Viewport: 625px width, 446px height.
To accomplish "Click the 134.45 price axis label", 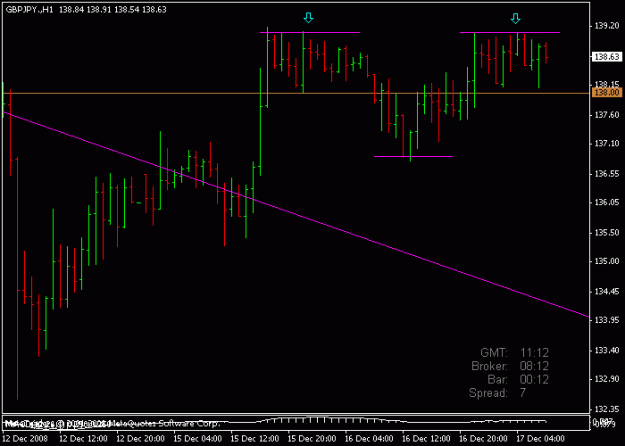I will click(x=607, y=292).
